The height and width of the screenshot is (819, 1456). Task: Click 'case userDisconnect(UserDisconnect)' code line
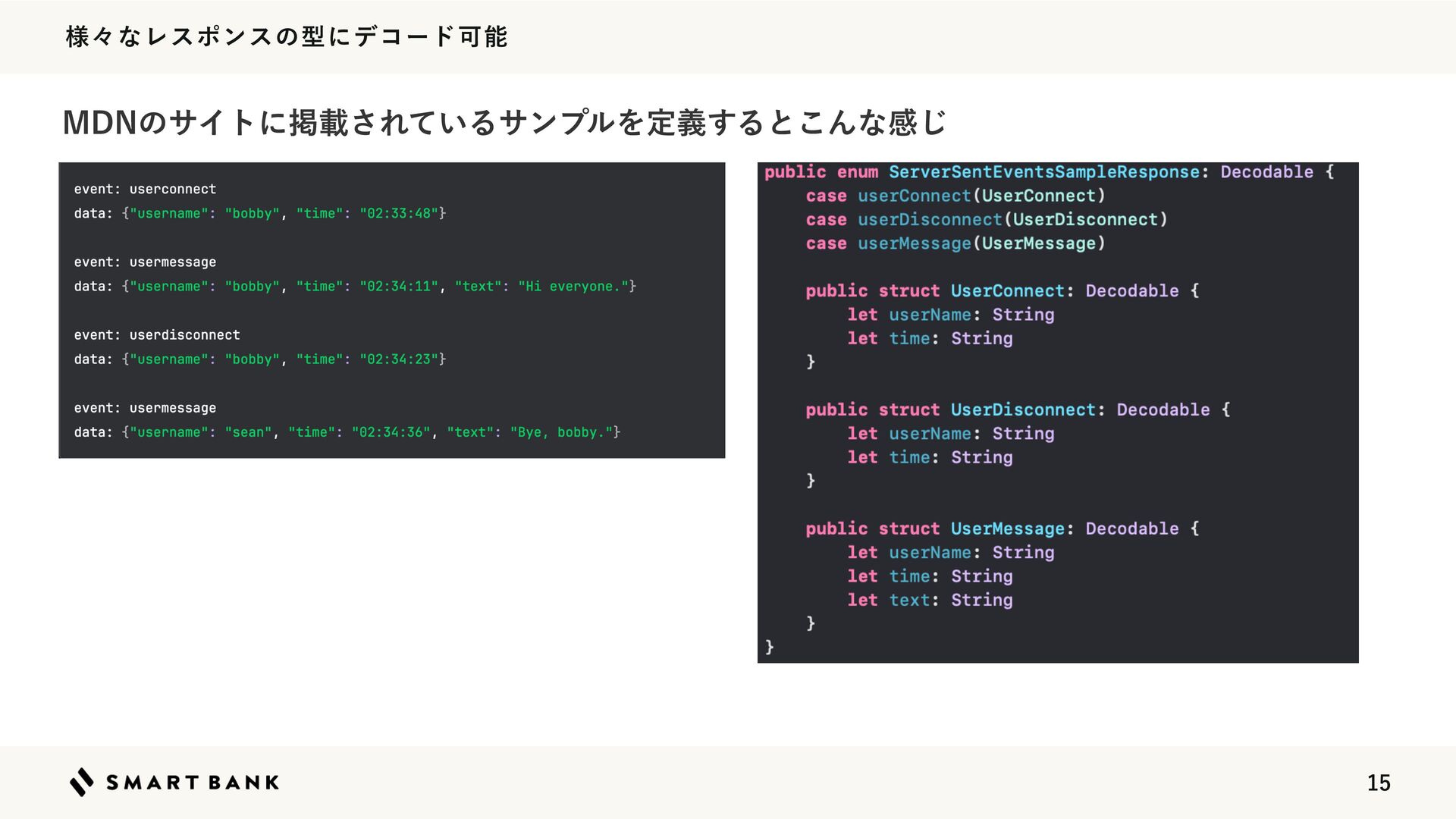[986, 220]
